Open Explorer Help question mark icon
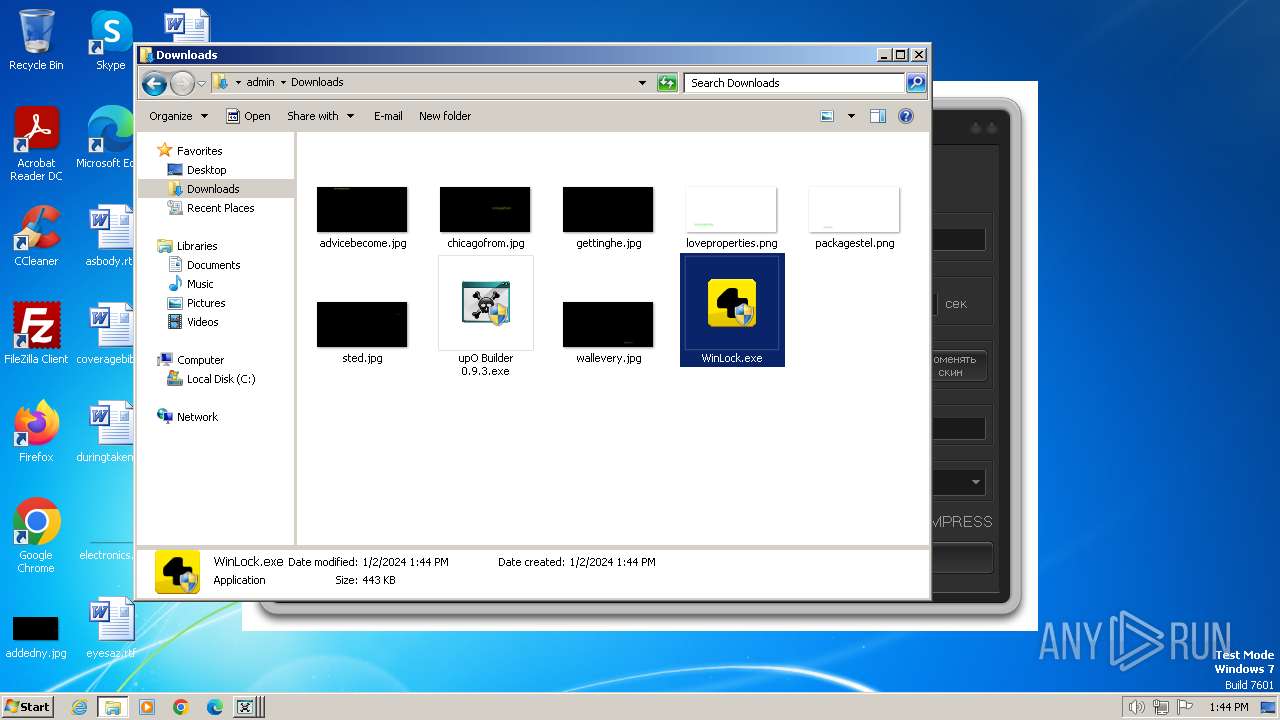Image resolution: width=1280 pixels, height=720 pixels. point(906,116)
